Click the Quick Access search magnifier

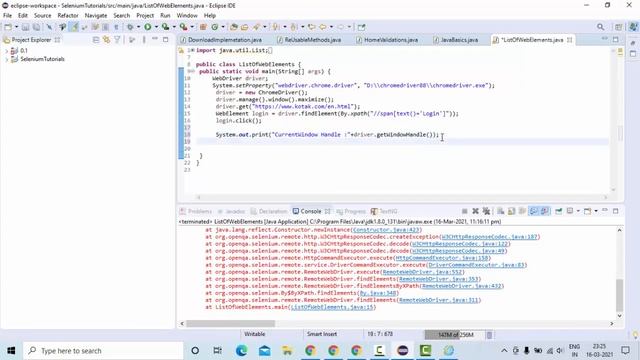(x=600, y=27)
